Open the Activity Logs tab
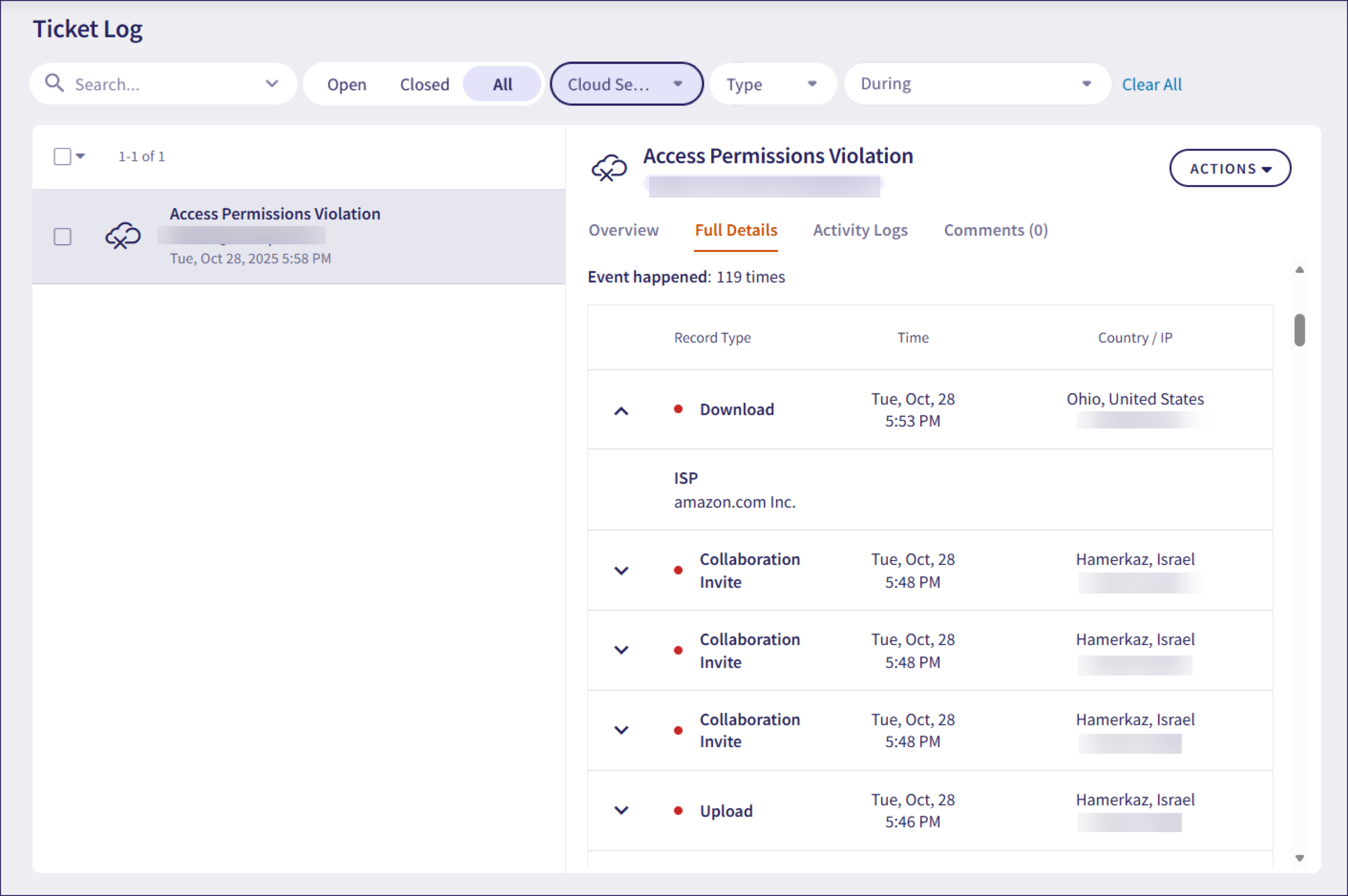This screenshot has height=896, width=1348. click(x=860, y=230)
